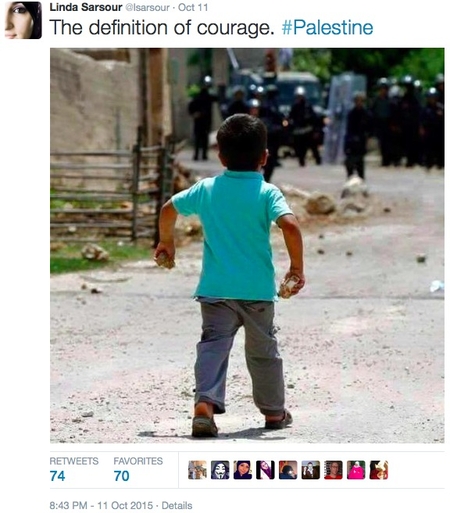The height and width of the screenshot is (513, 450).
Task: Select the red-shirt person avatar with glasses
Action: point(333,470)
